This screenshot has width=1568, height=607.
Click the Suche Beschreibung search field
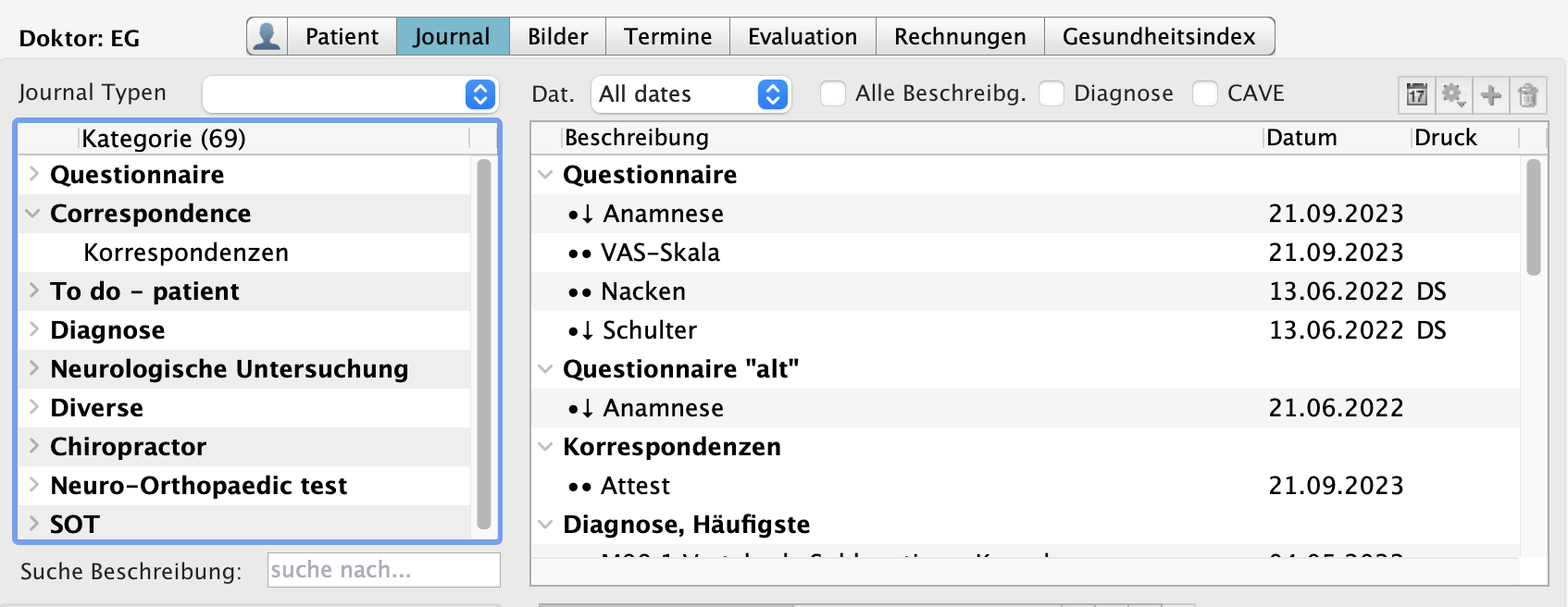(383, 570)
